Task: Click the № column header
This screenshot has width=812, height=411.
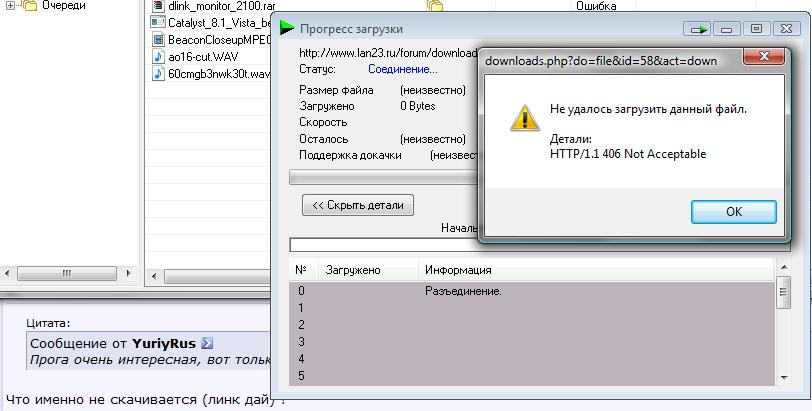Action: pos(301,270)
